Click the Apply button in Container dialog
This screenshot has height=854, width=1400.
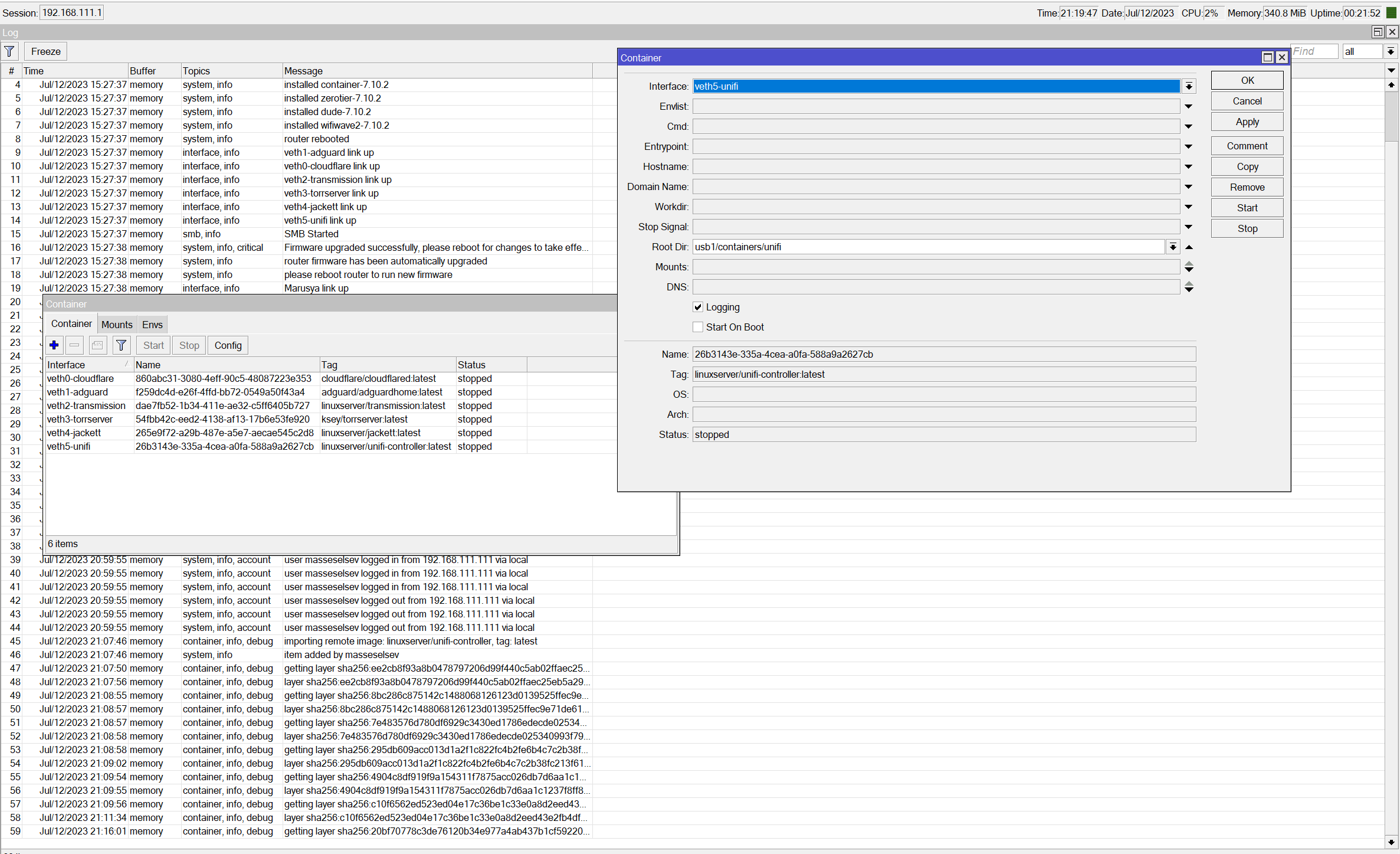[x=1247, y=122]
